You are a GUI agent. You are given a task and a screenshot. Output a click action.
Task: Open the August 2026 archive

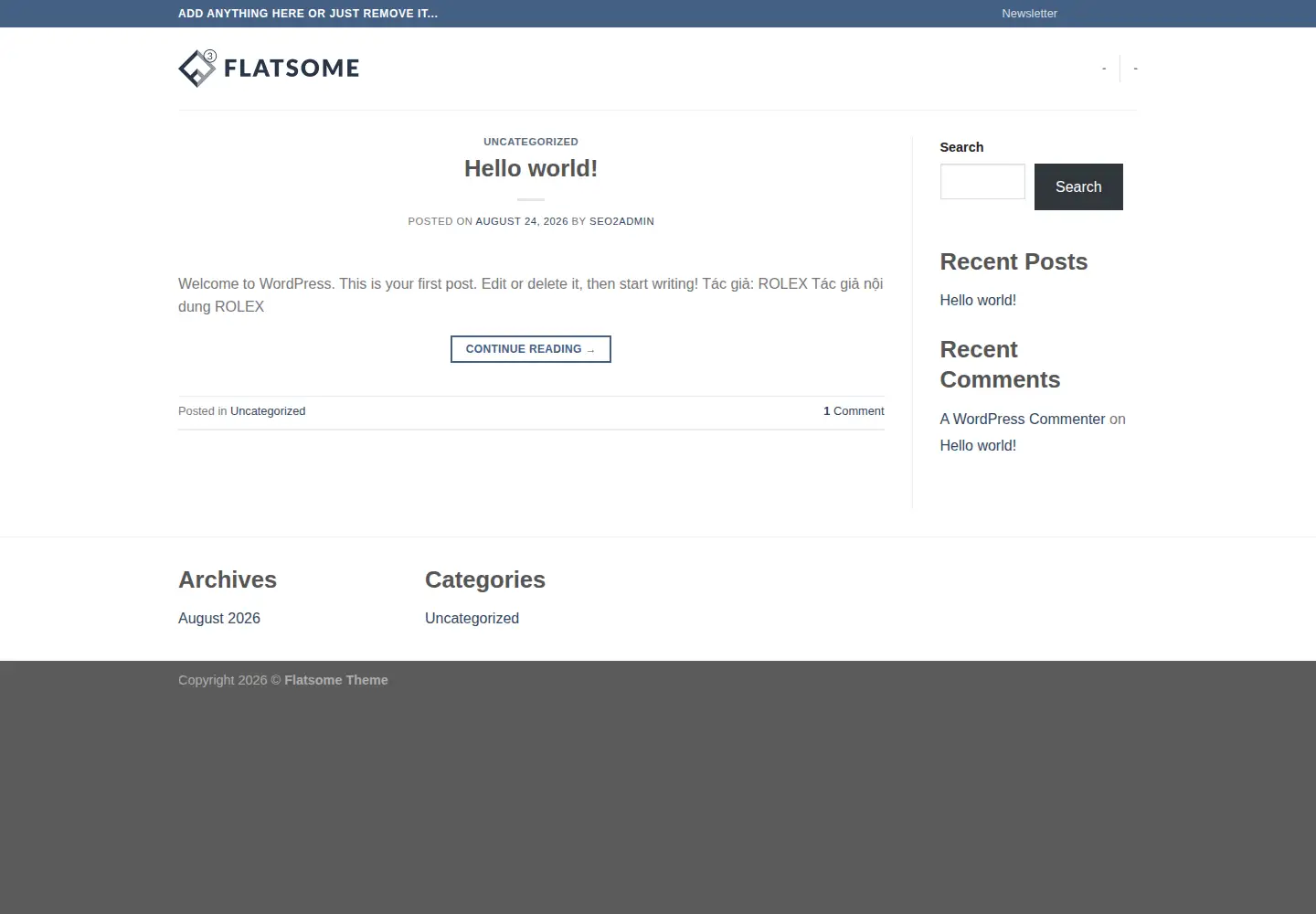tap(219, 618)
